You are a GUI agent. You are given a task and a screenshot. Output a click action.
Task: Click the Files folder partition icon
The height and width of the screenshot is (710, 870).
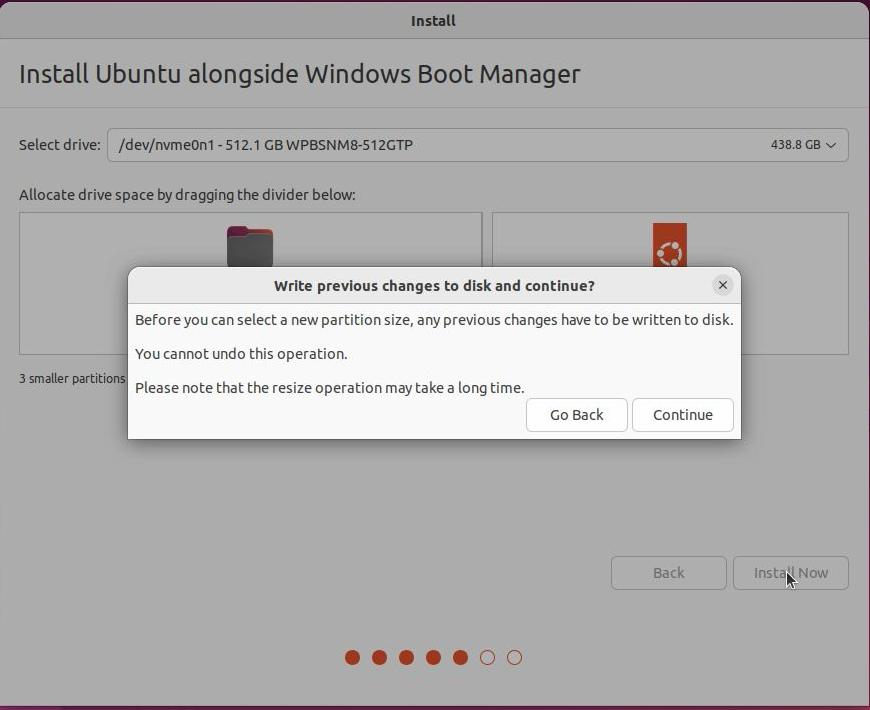(x=250, y=245)
